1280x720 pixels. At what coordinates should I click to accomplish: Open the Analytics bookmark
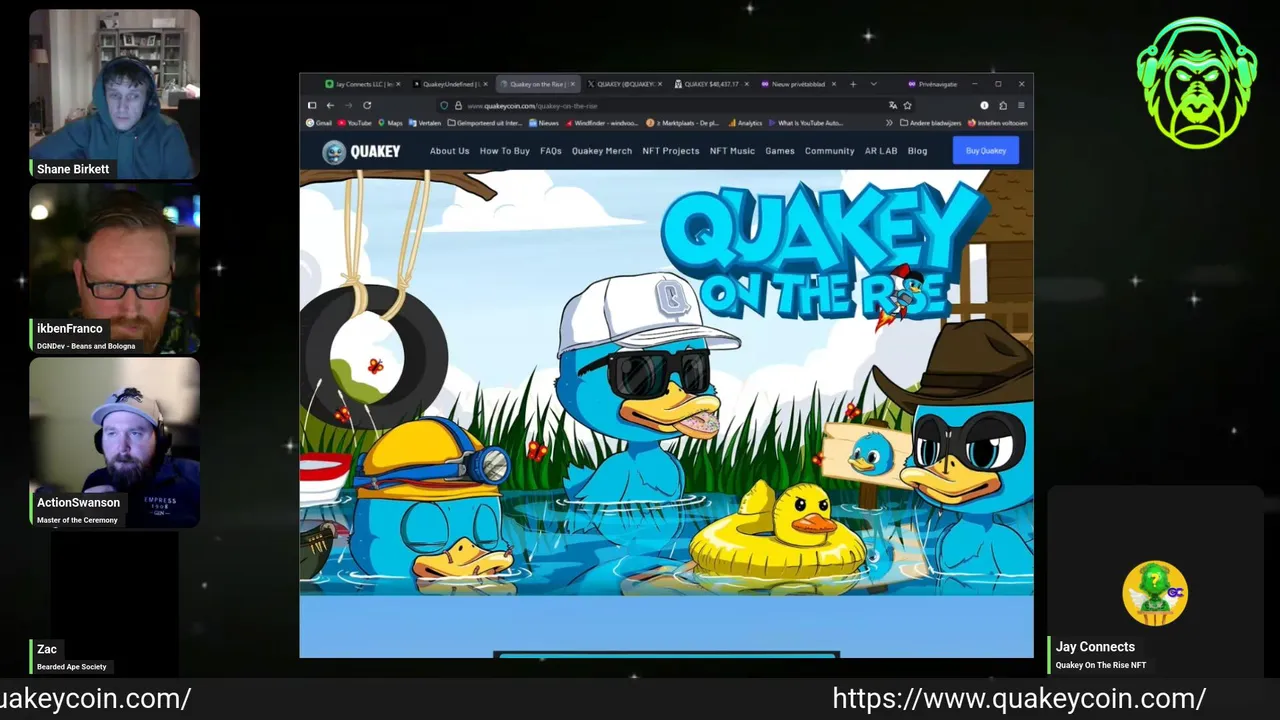(745, 123)
